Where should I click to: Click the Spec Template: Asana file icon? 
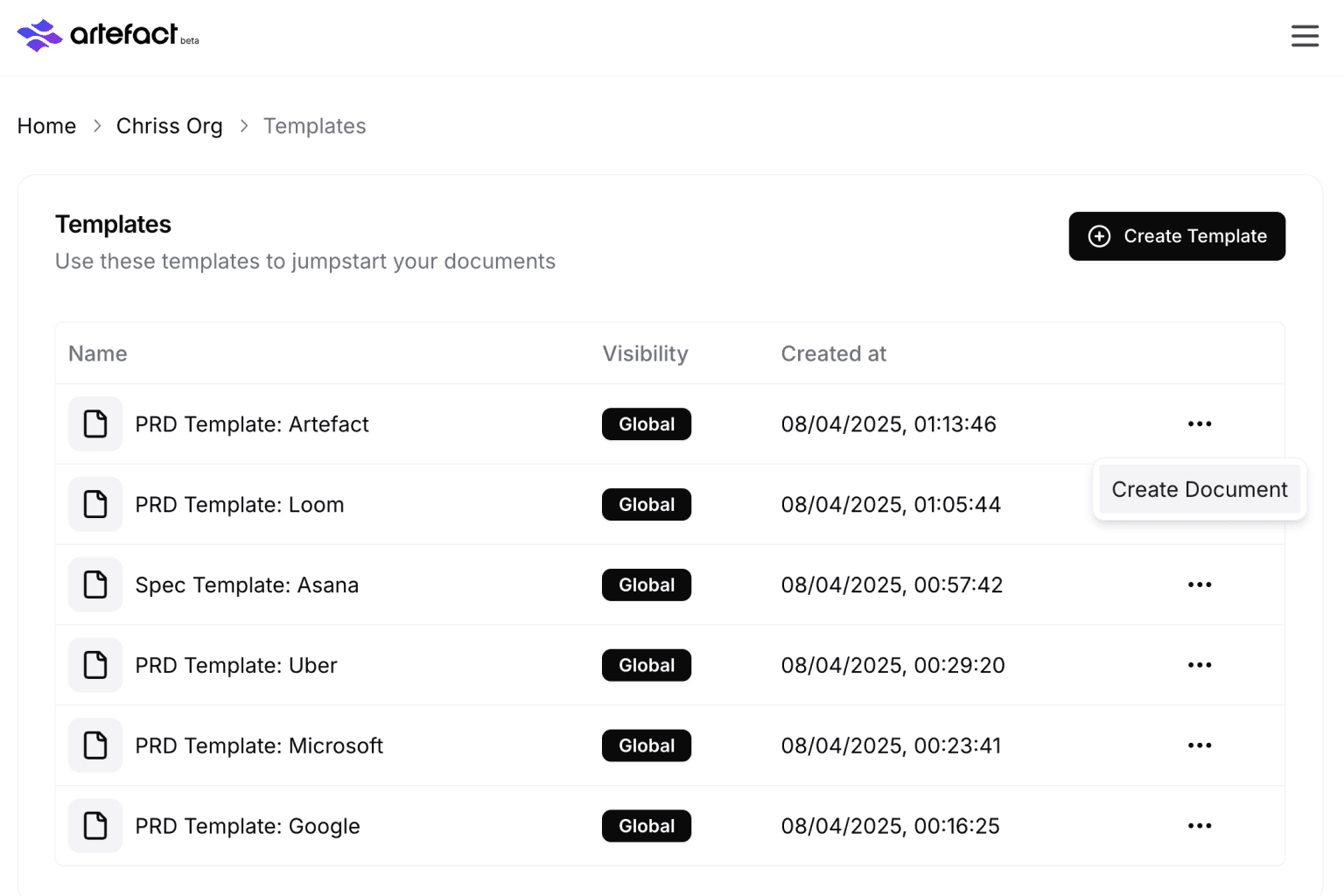(x=95, y=584)
